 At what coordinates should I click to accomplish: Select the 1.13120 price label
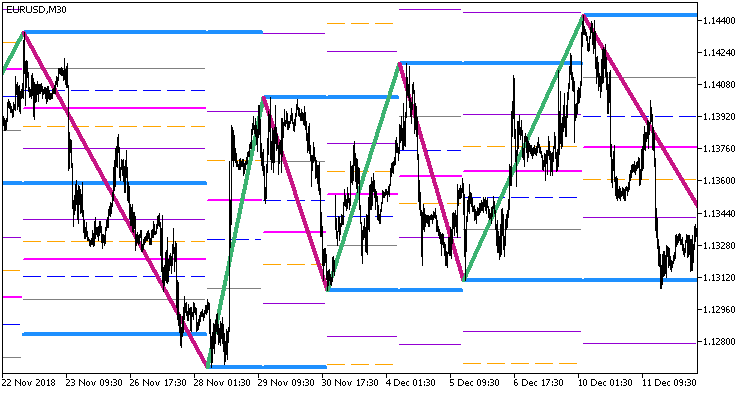719,277
